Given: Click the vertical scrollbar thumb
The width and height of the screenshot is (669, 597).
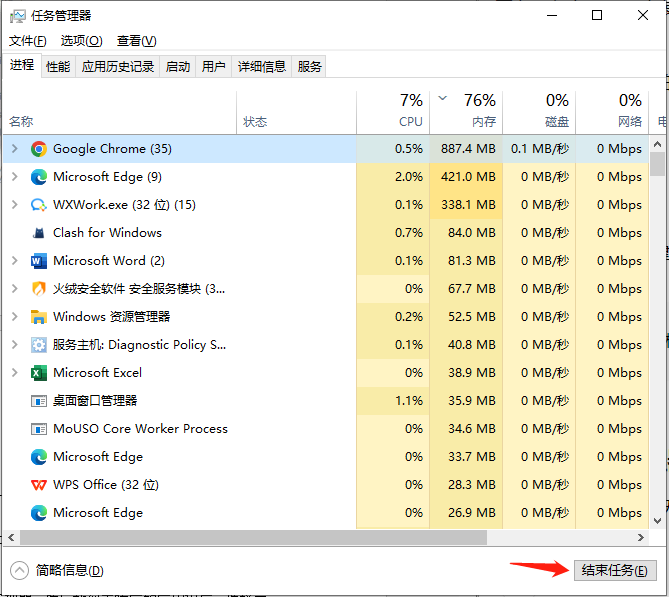Looking at the screenshot, I should [657, 164].
